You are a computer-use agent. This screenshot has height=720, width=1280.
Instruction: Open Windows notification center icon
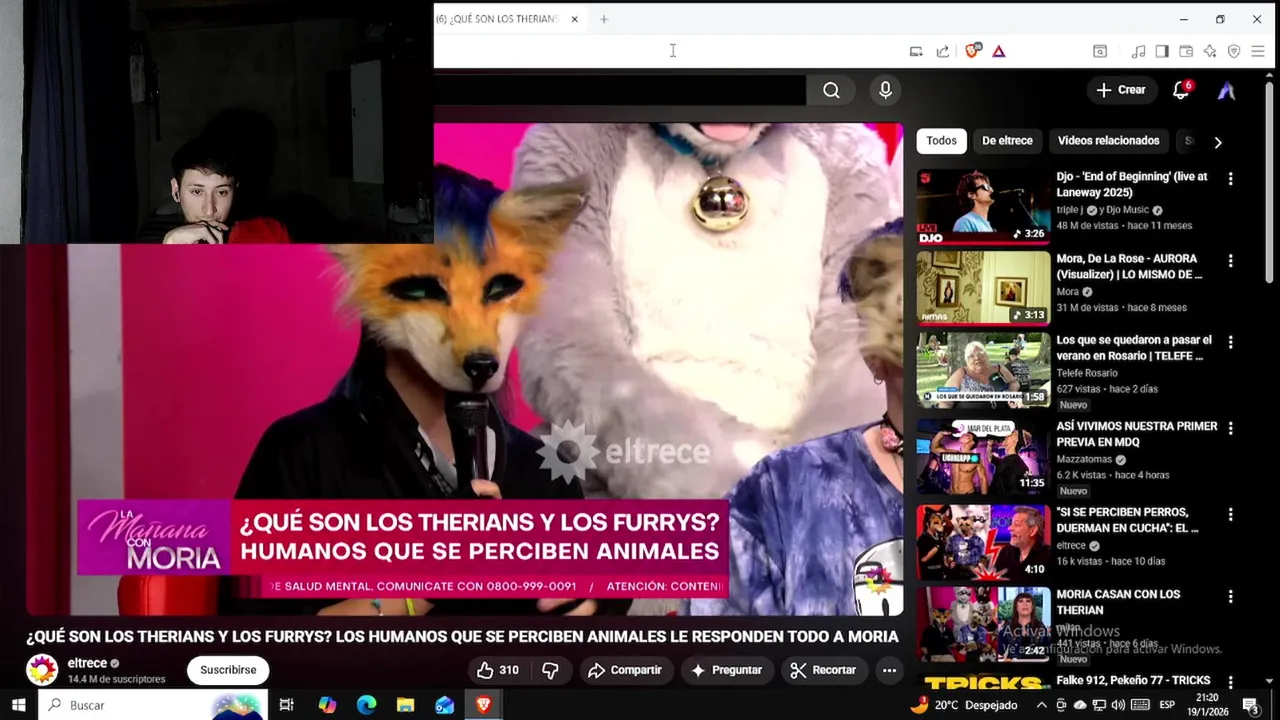pyautogui.click(x=1251, y=705)
